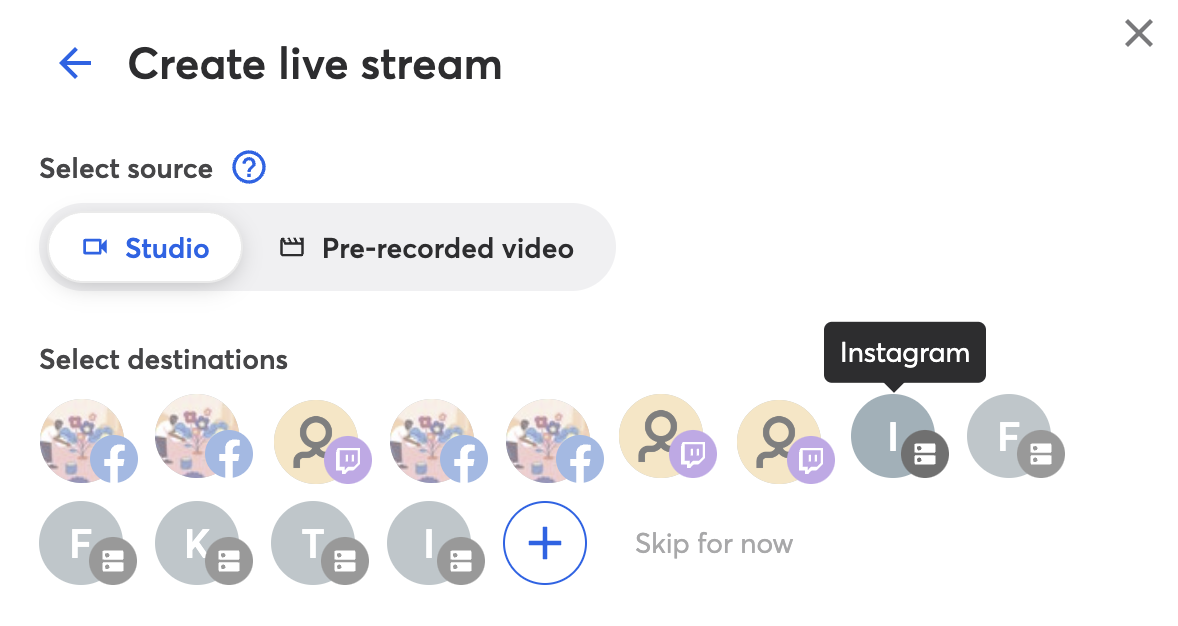
Task: Switch to Pre-recorded video source
Action: pos(427,248)
